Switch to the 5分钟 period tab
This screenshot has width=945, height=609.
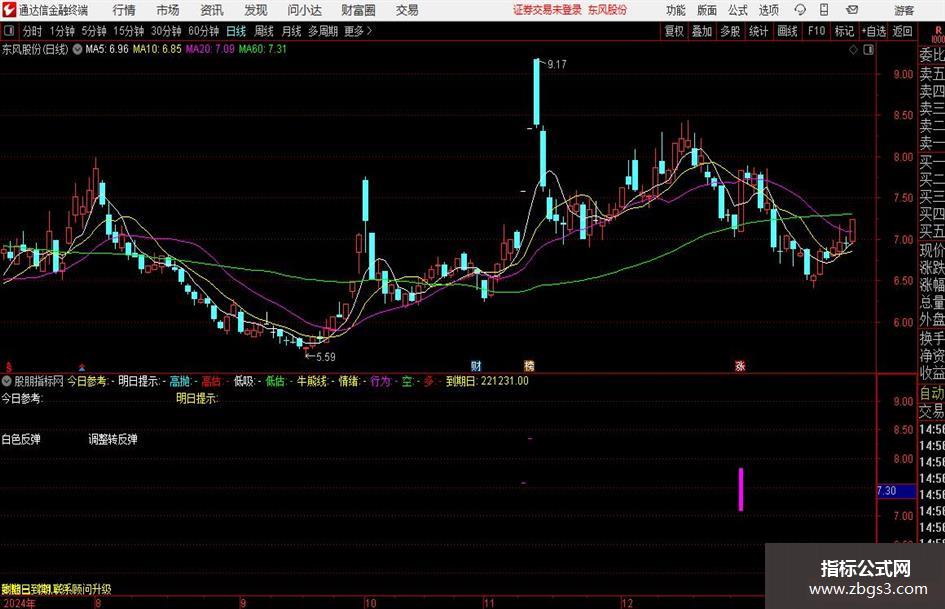(x=94, y=31)
